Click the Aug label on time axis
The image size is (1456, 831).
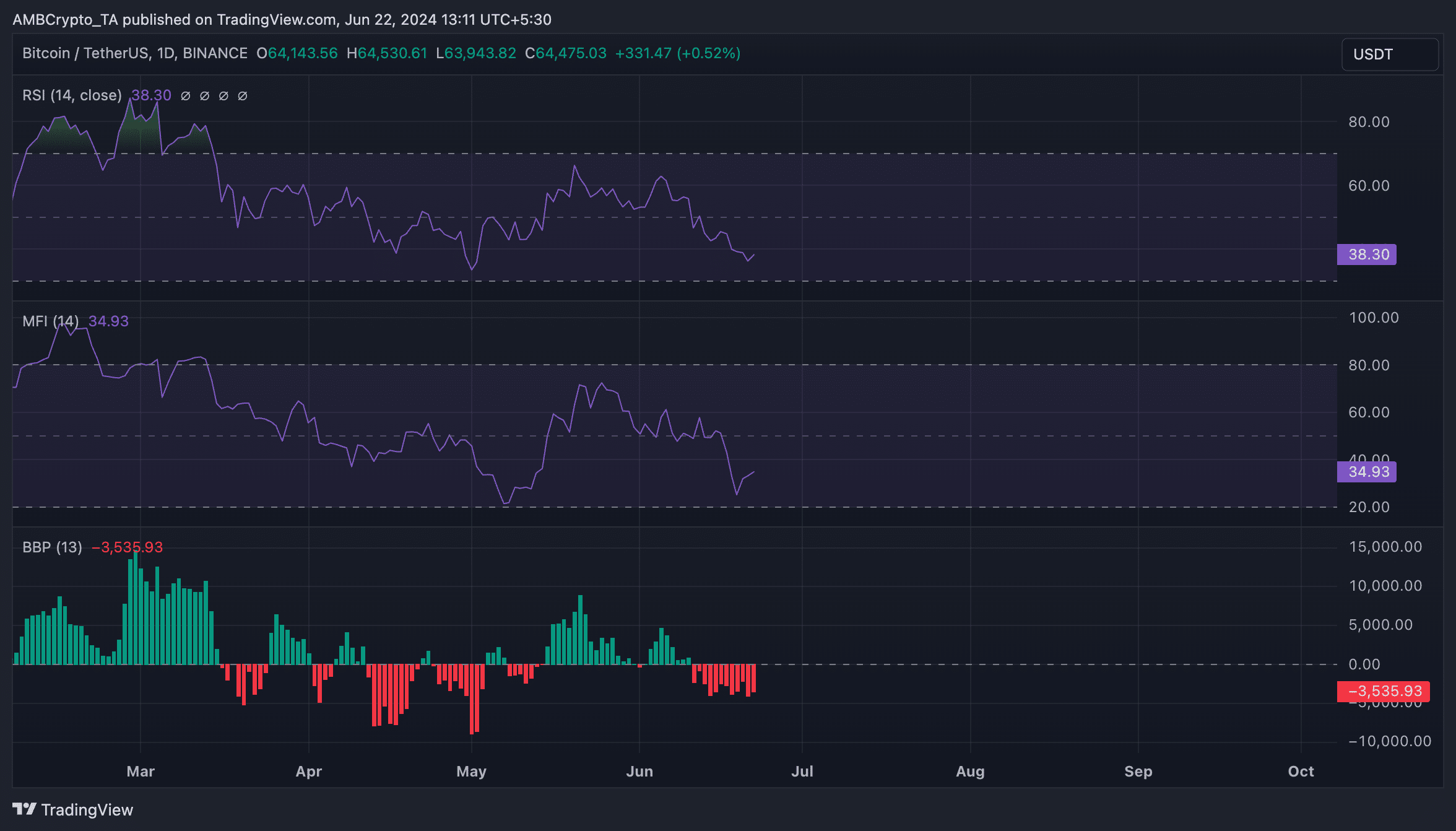pos(970,772)
